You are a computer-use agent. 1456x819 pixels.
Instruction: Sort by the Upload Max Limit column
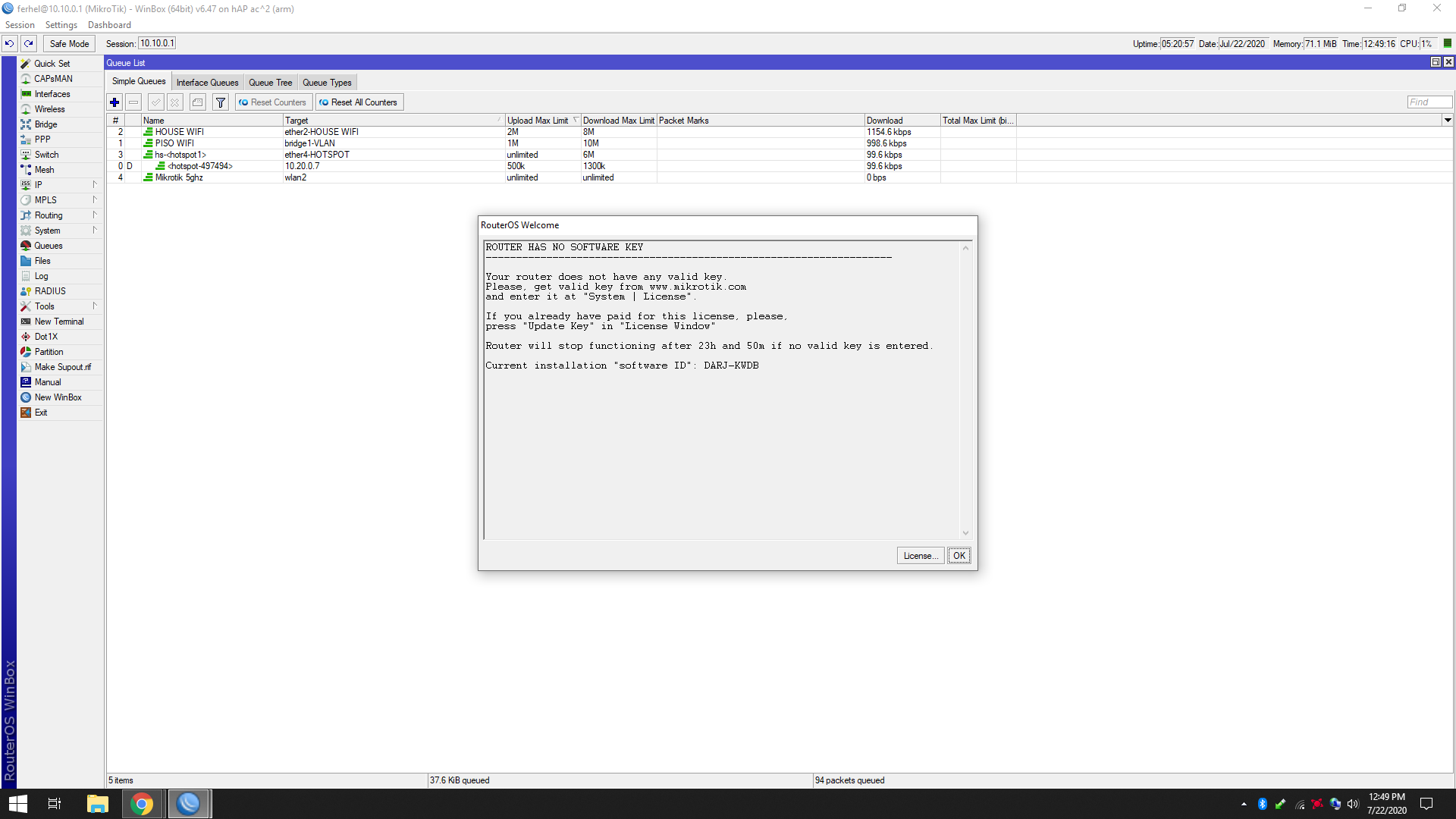(x=542, y=121)
